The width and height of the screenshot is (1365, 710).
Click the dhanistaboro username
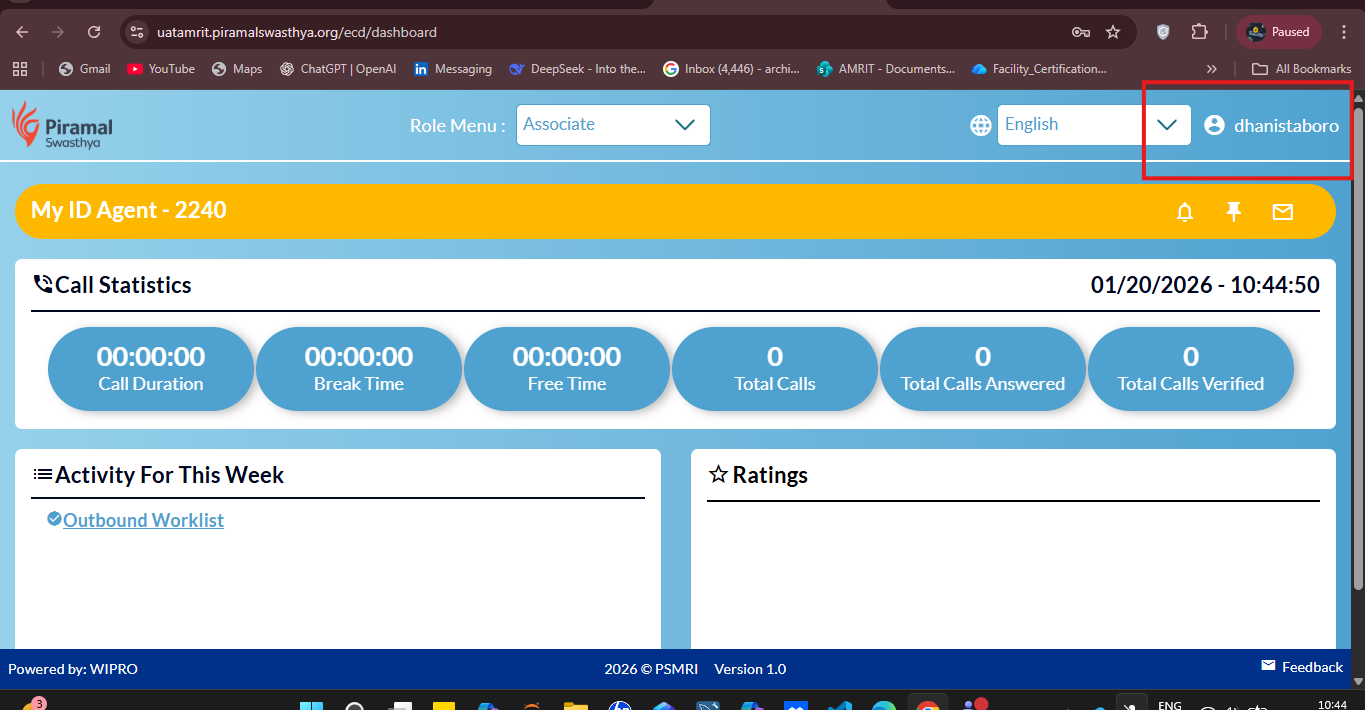(x=1286, y=126)
